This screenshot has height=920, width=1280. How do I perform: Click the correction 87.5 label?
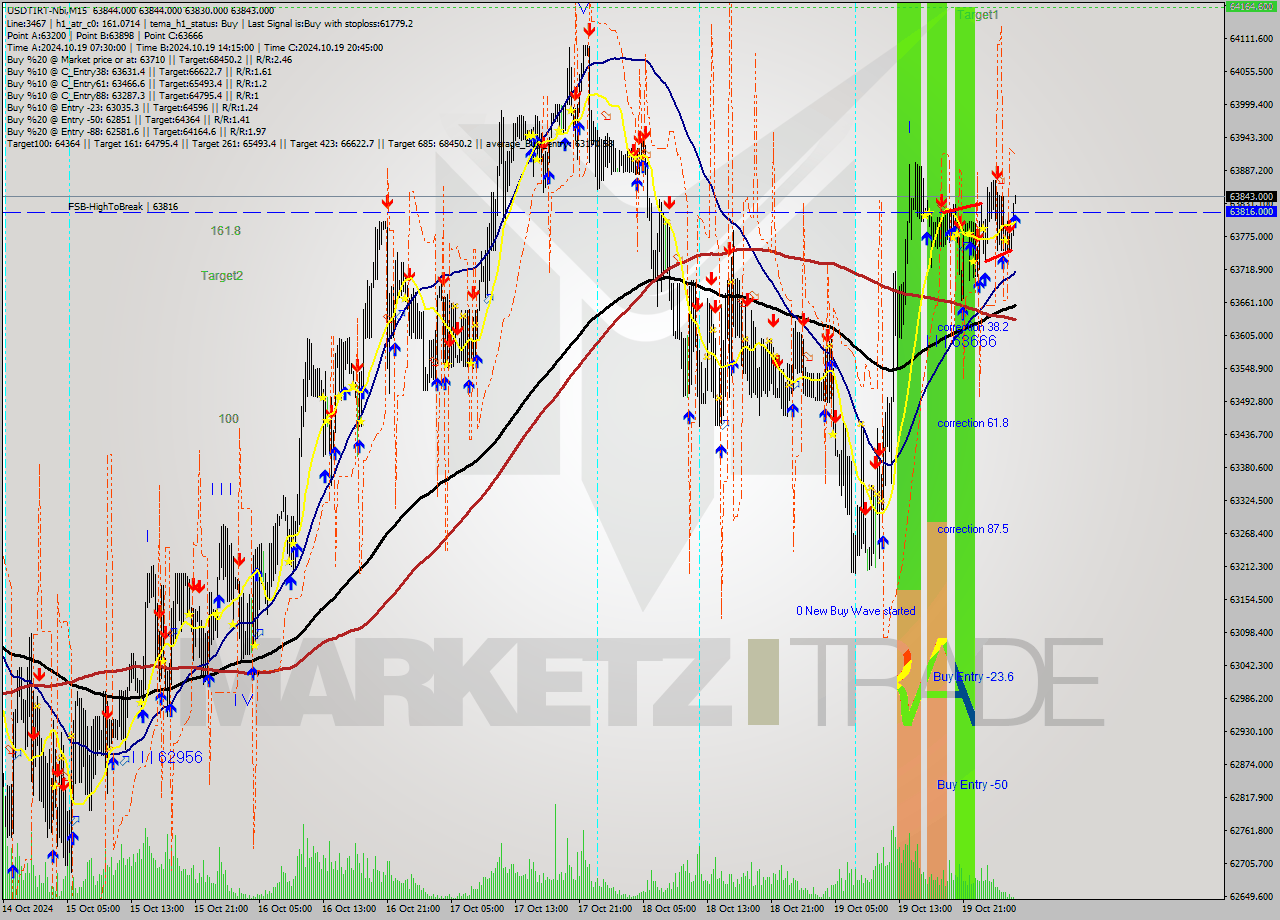click(x=973, y=529)
